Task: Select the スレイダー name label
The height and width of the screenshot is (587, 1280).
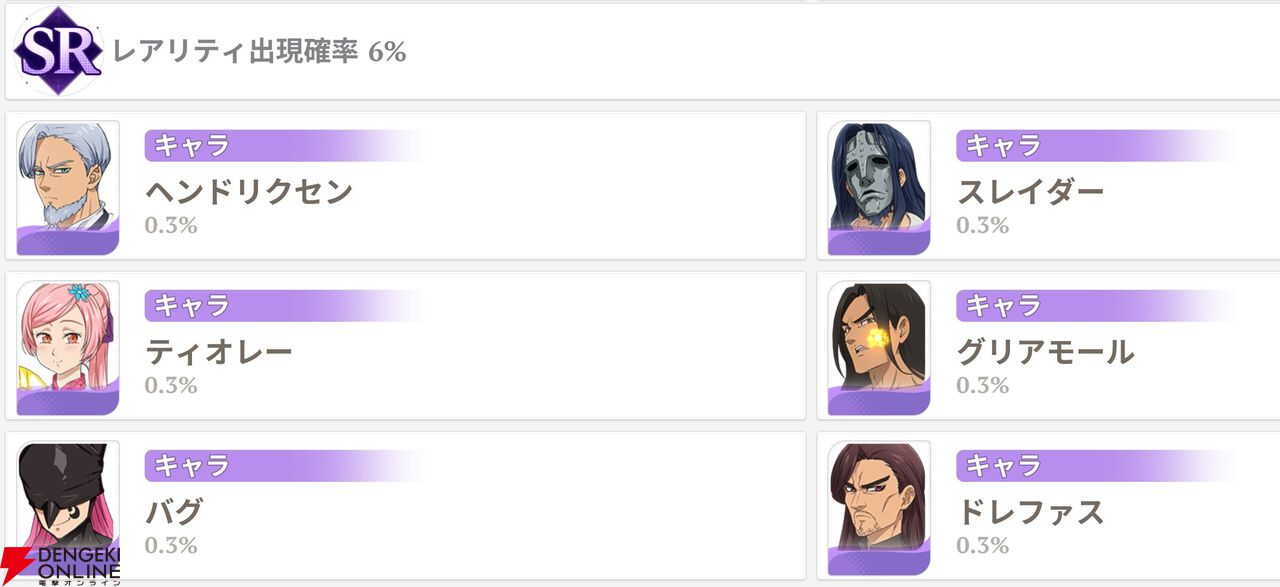Action: 1030,190
